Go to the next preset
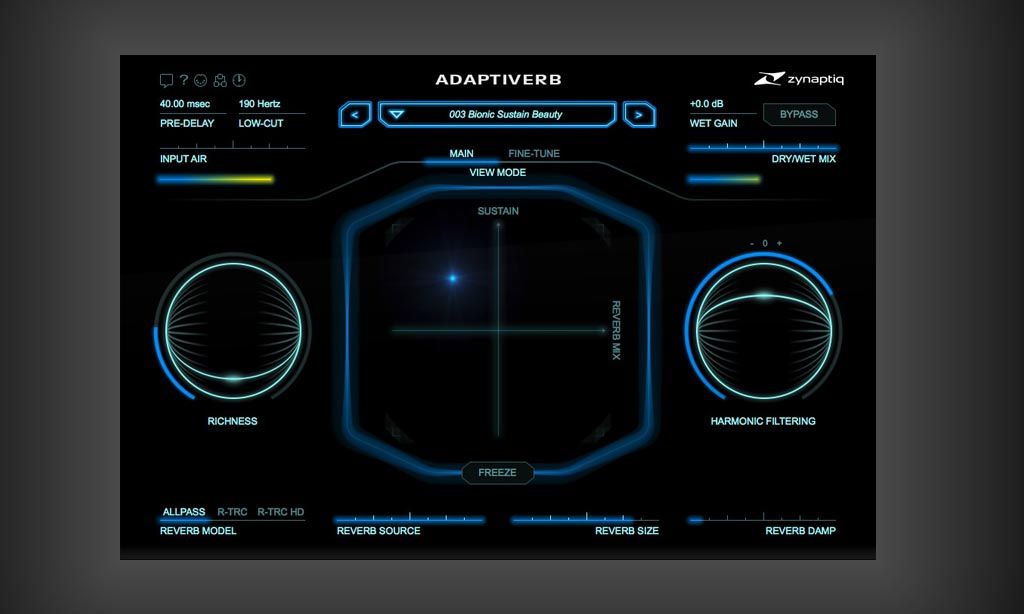The height and width of the screenshot is (614, 1024). (x=639, y=114)
